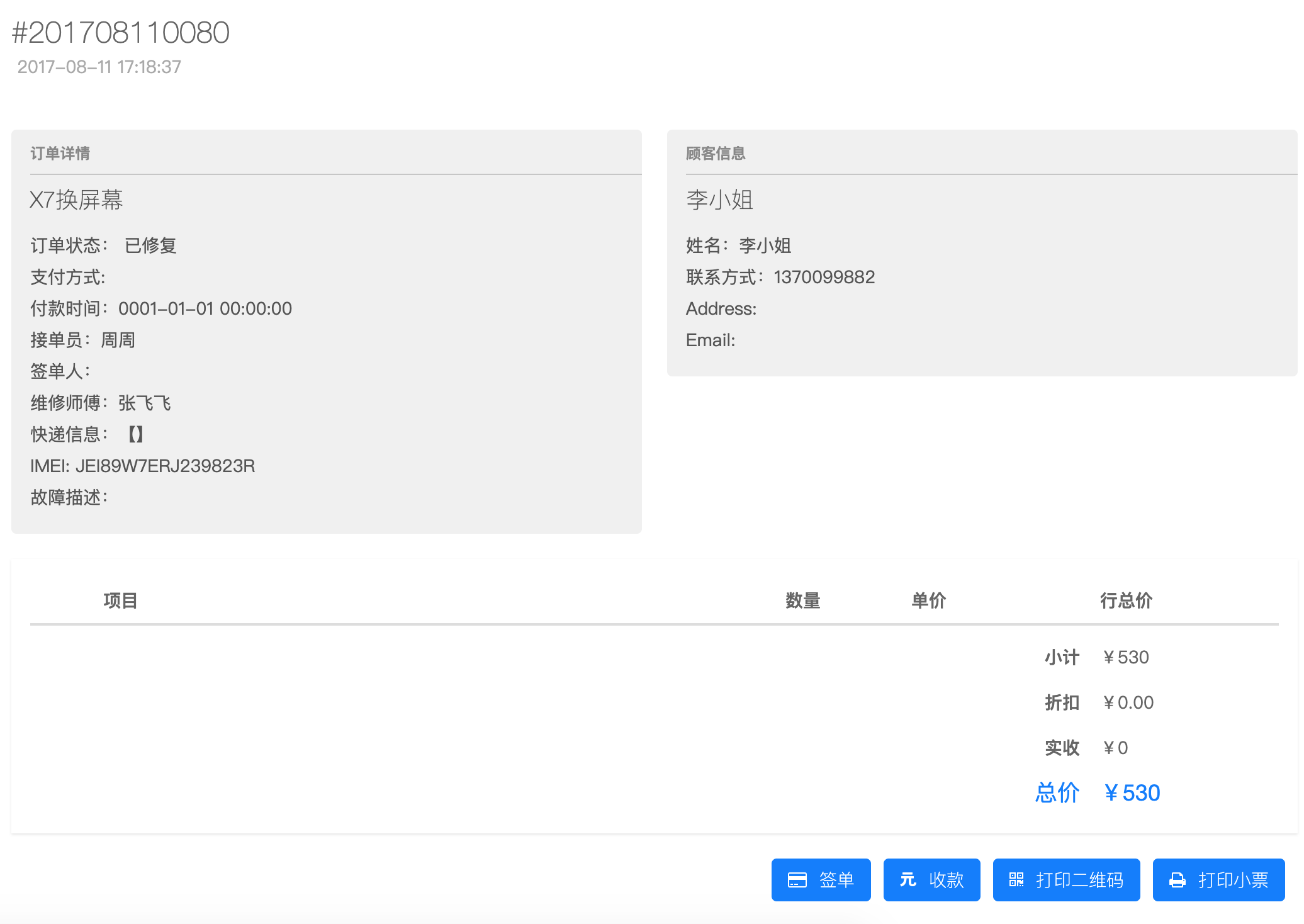This screenshot has width=1304, height=924.
Task: Click the bank card icon on 签单 button
Action: point(798,880)
